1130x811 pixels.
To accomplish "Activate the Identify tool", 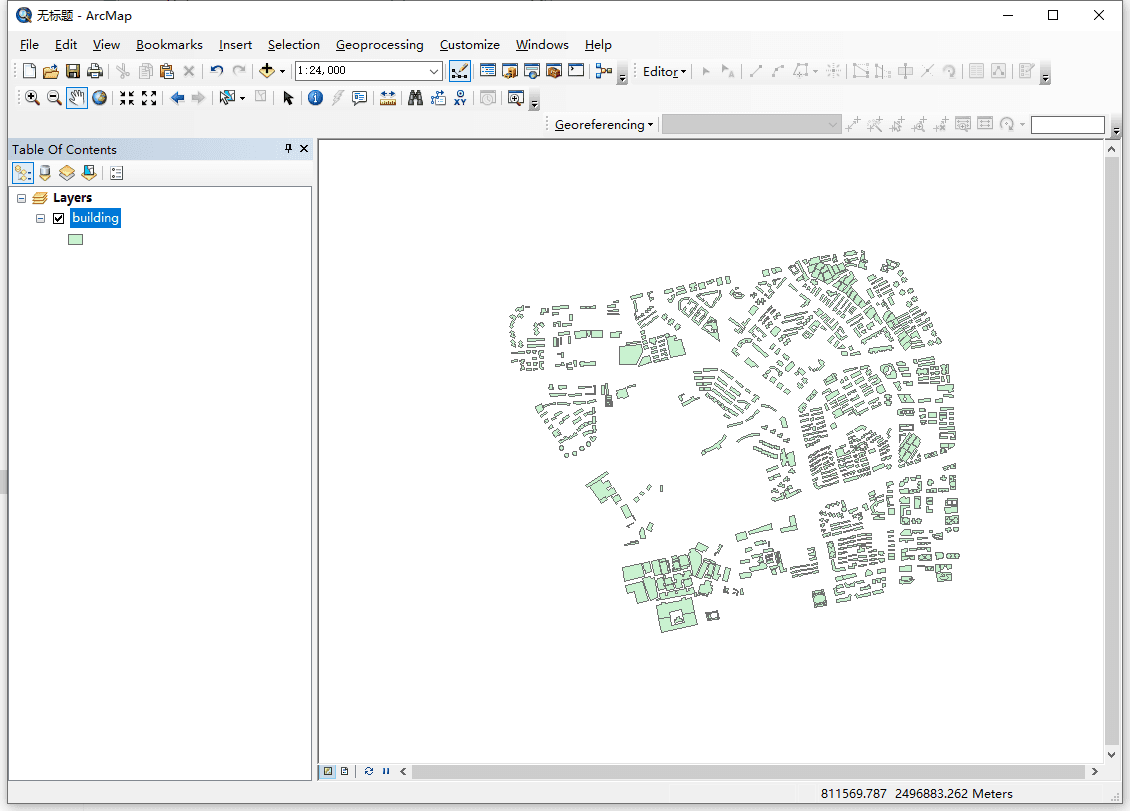I will click(315, 98).
